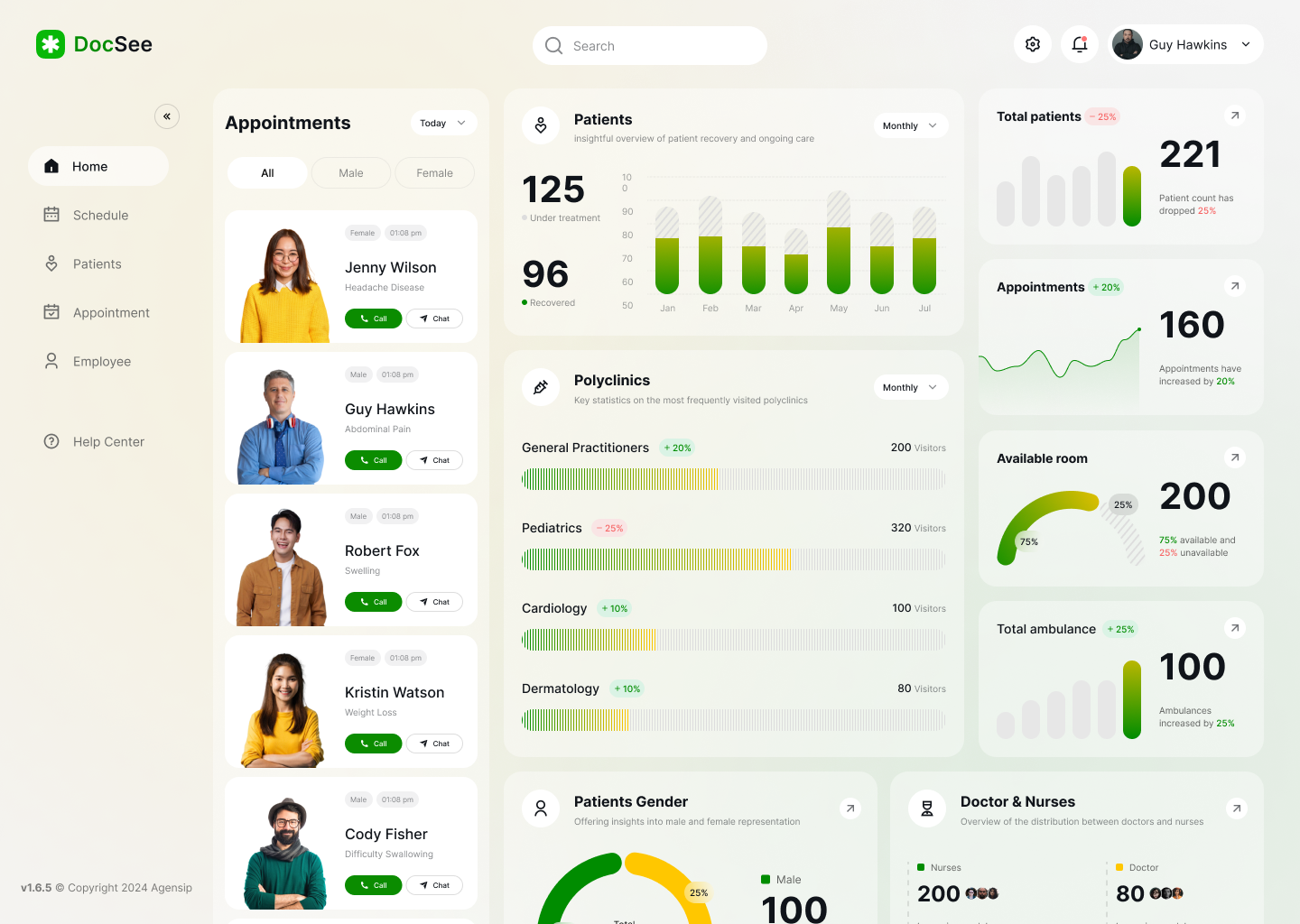Open Appointments stats arrow icon
The height and width of the screenshot is (924, 1300).
pyautogui.click(x=1235, y=286)
